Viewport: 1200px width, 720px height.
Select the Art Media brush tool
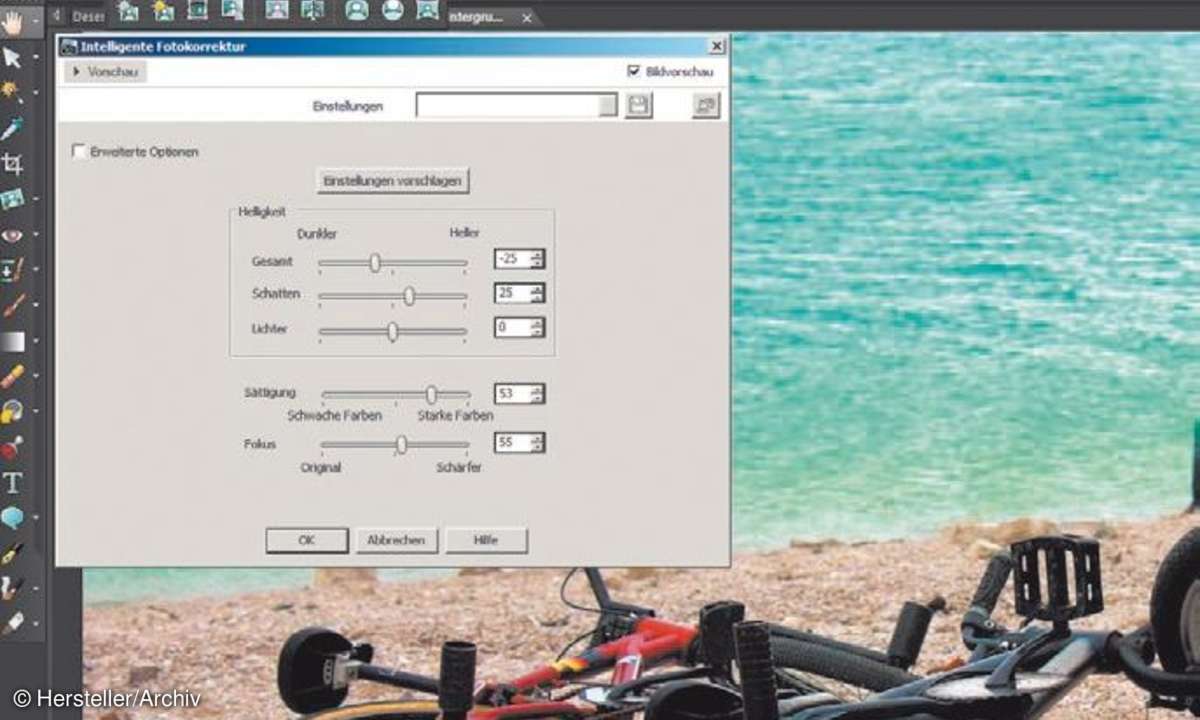click(x=12, y=624)
